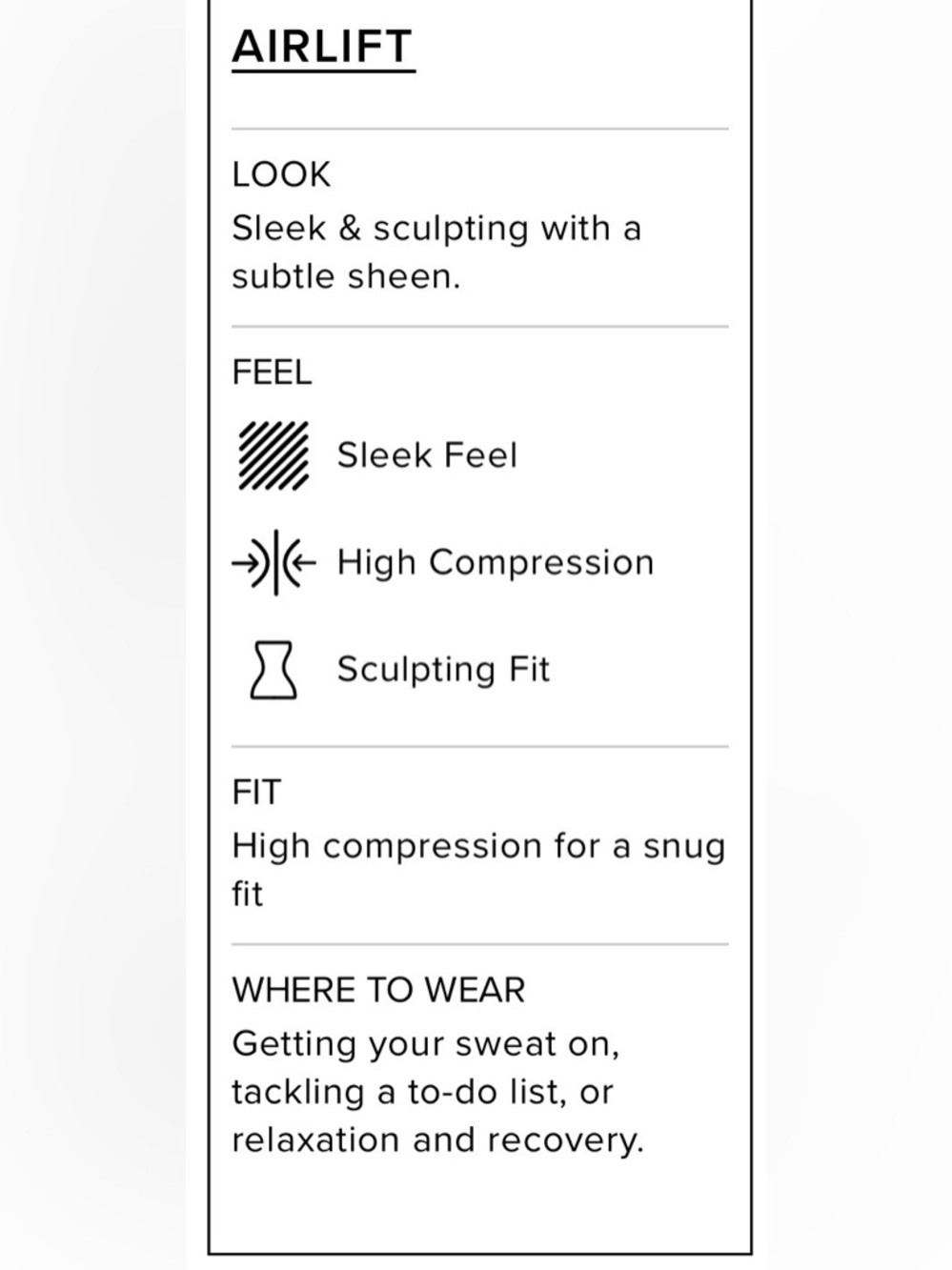Tap the inward-arrows High Compression icon

coord(273,563)
